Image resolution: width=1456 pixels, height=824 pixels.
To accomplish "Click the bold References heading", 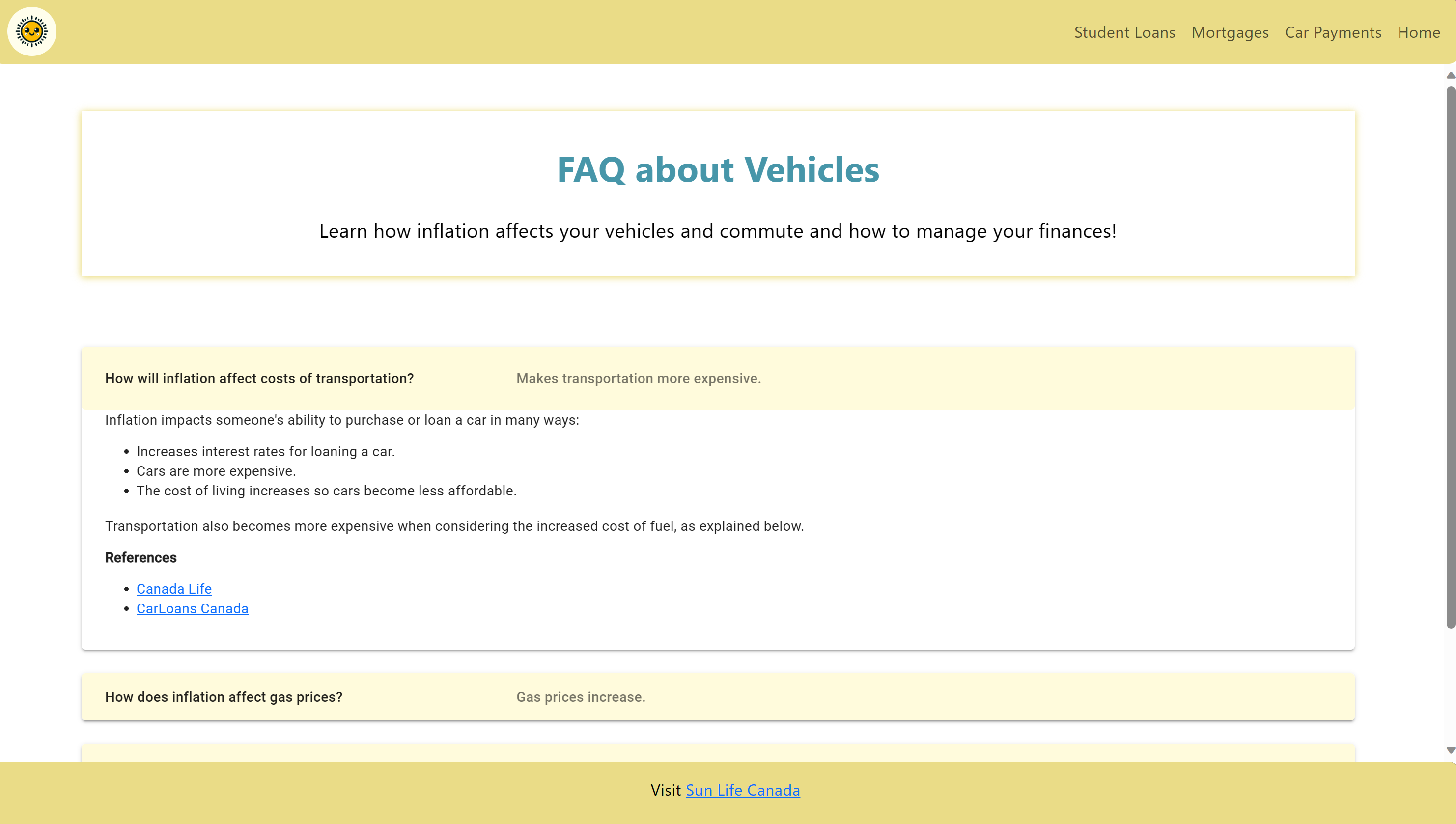I will (x=140, y=557).
